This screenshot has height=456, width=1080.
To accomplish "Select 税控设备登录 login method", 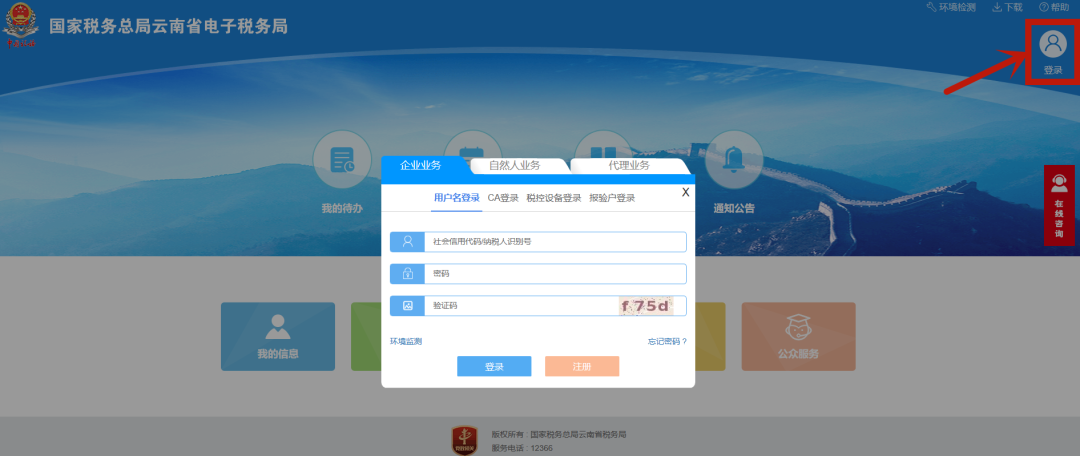I will pos(554,198).
